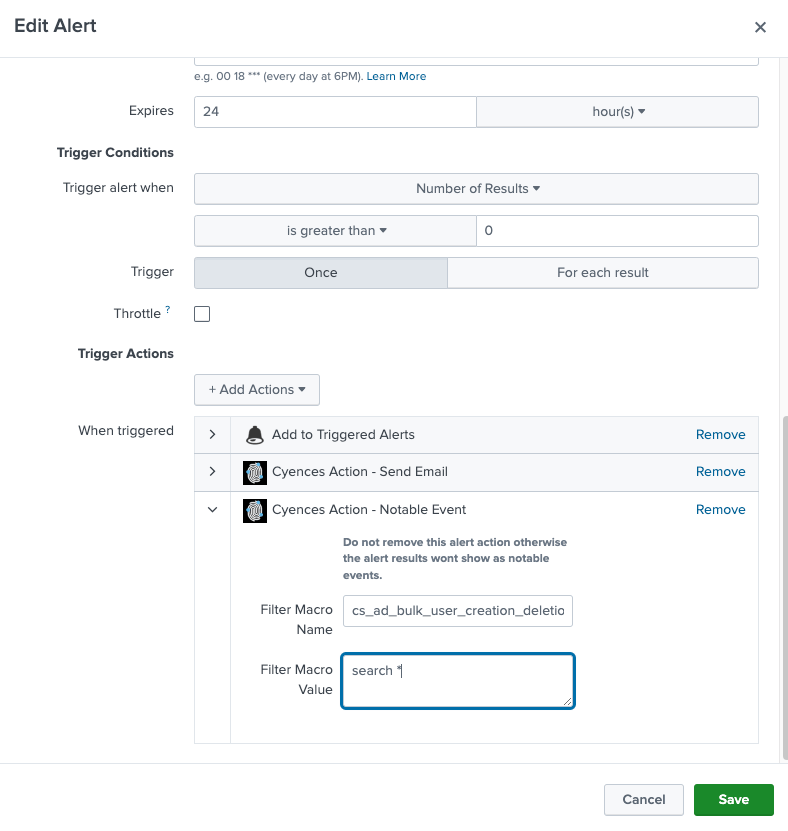Open the hour(s) unit dropdown

coord(616,111)
